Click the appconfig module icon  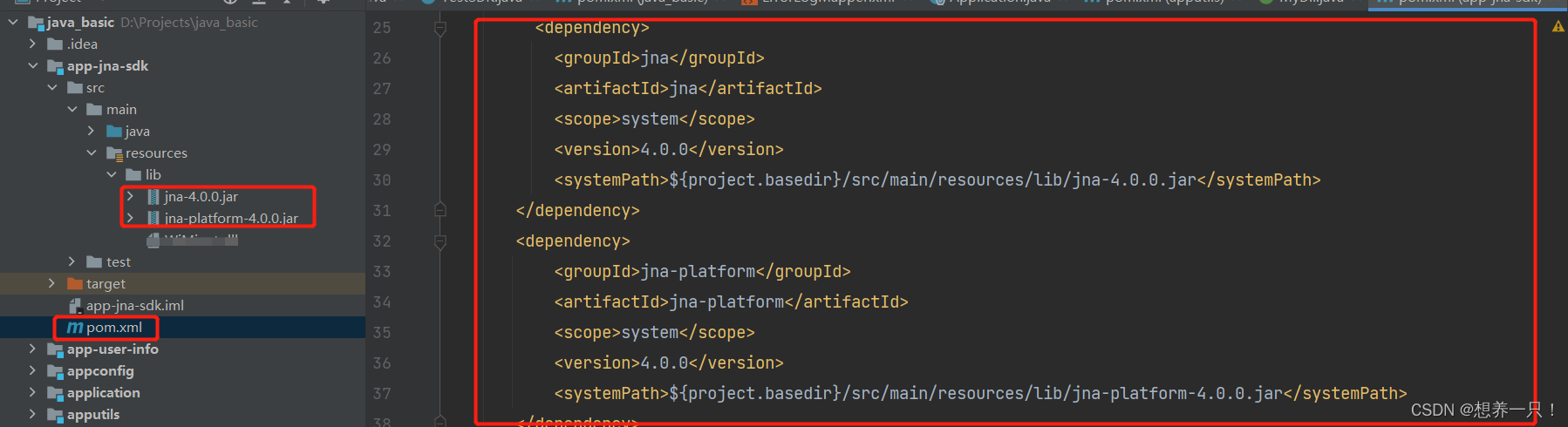tap(56, 371)
